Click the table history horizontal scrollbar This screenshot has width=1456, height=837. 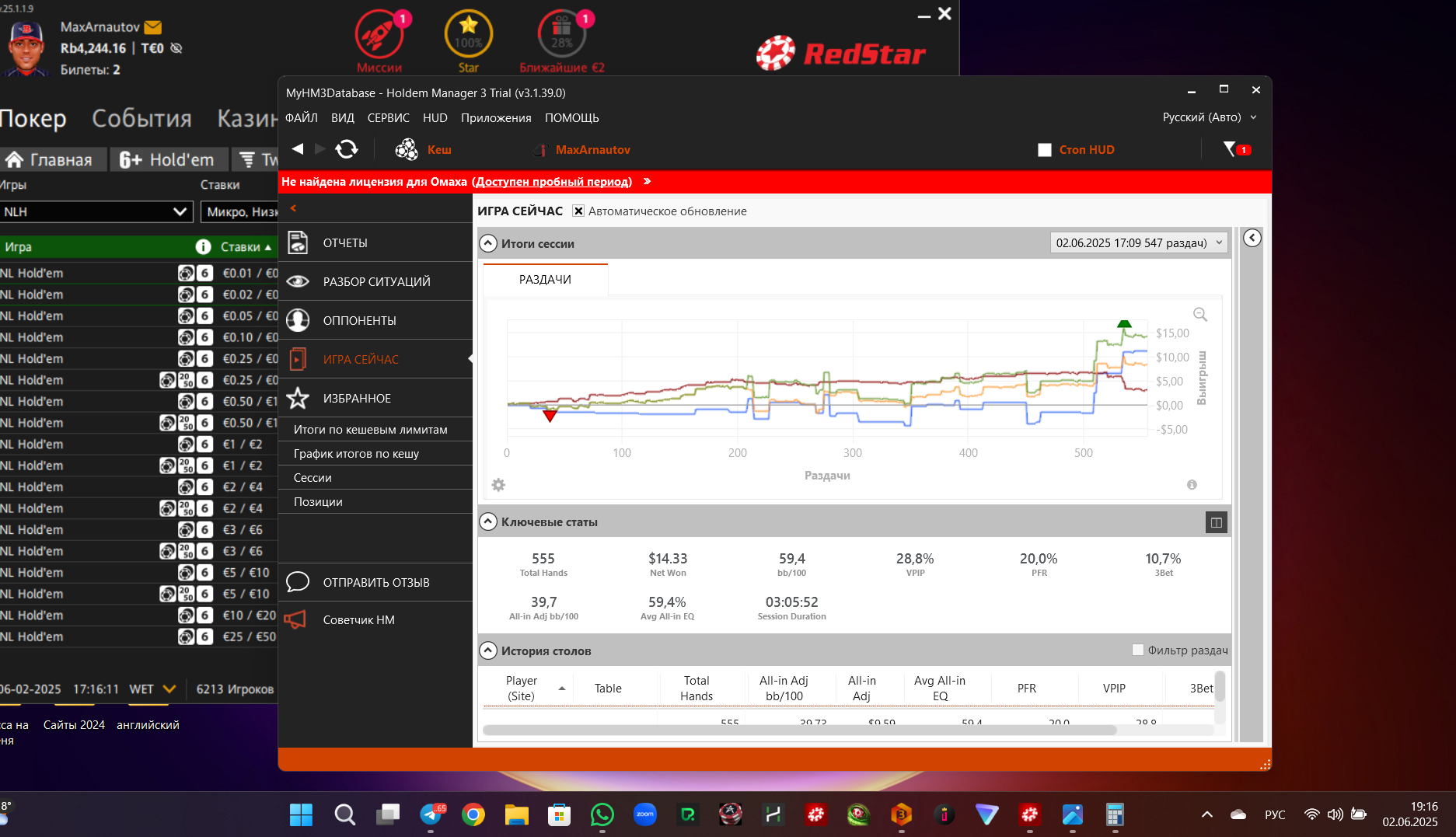click(x=800, y=730)
